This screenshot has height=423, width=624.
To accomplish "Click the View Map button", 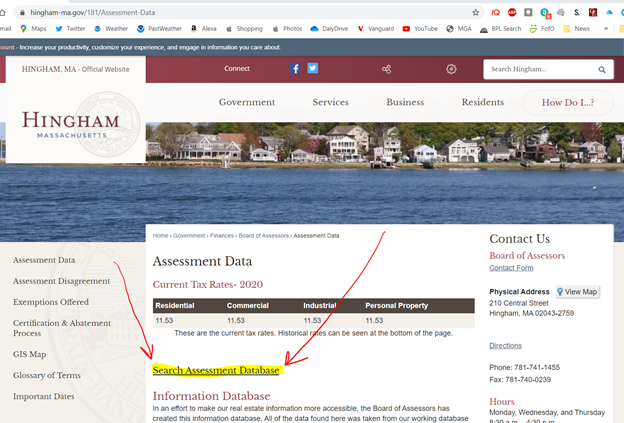I will pyautogui.click(x=578, y=292).
